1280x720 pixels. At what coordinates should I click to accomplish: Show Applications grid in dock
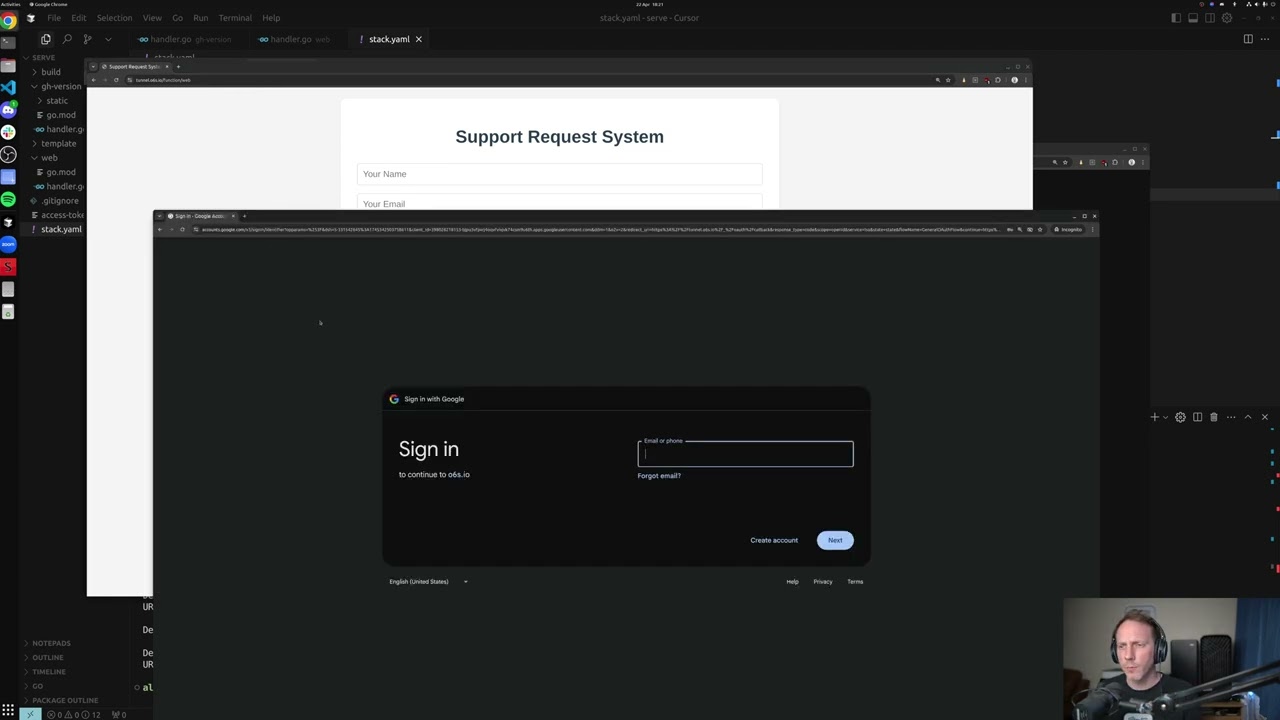coord(8,711)
